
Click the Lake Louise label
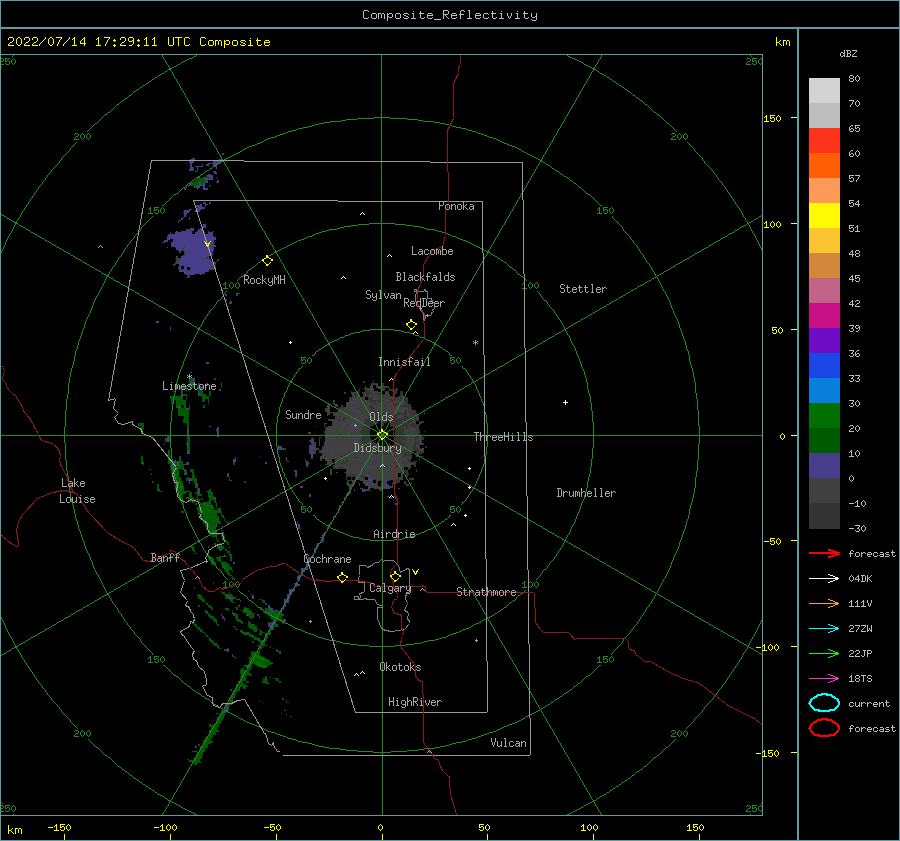click(77, 491)
